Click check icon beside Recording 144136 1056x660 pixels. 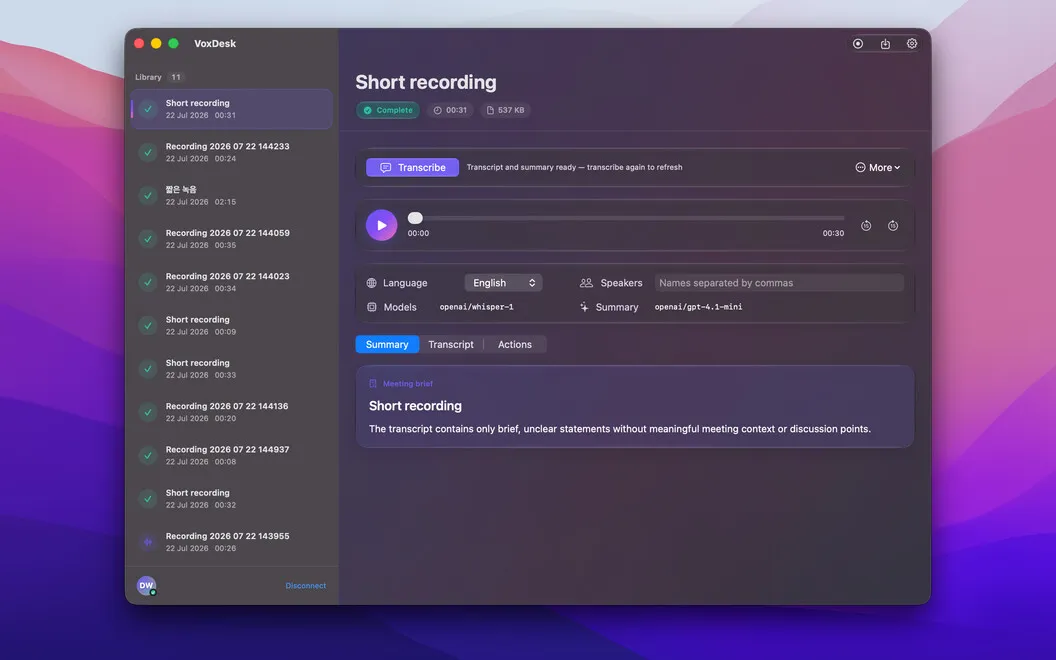[x=148, y=412]
